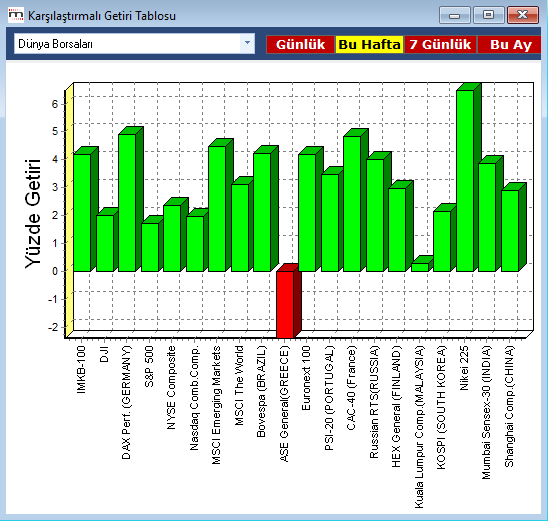Click the MSCI The World label

point(239,385)
